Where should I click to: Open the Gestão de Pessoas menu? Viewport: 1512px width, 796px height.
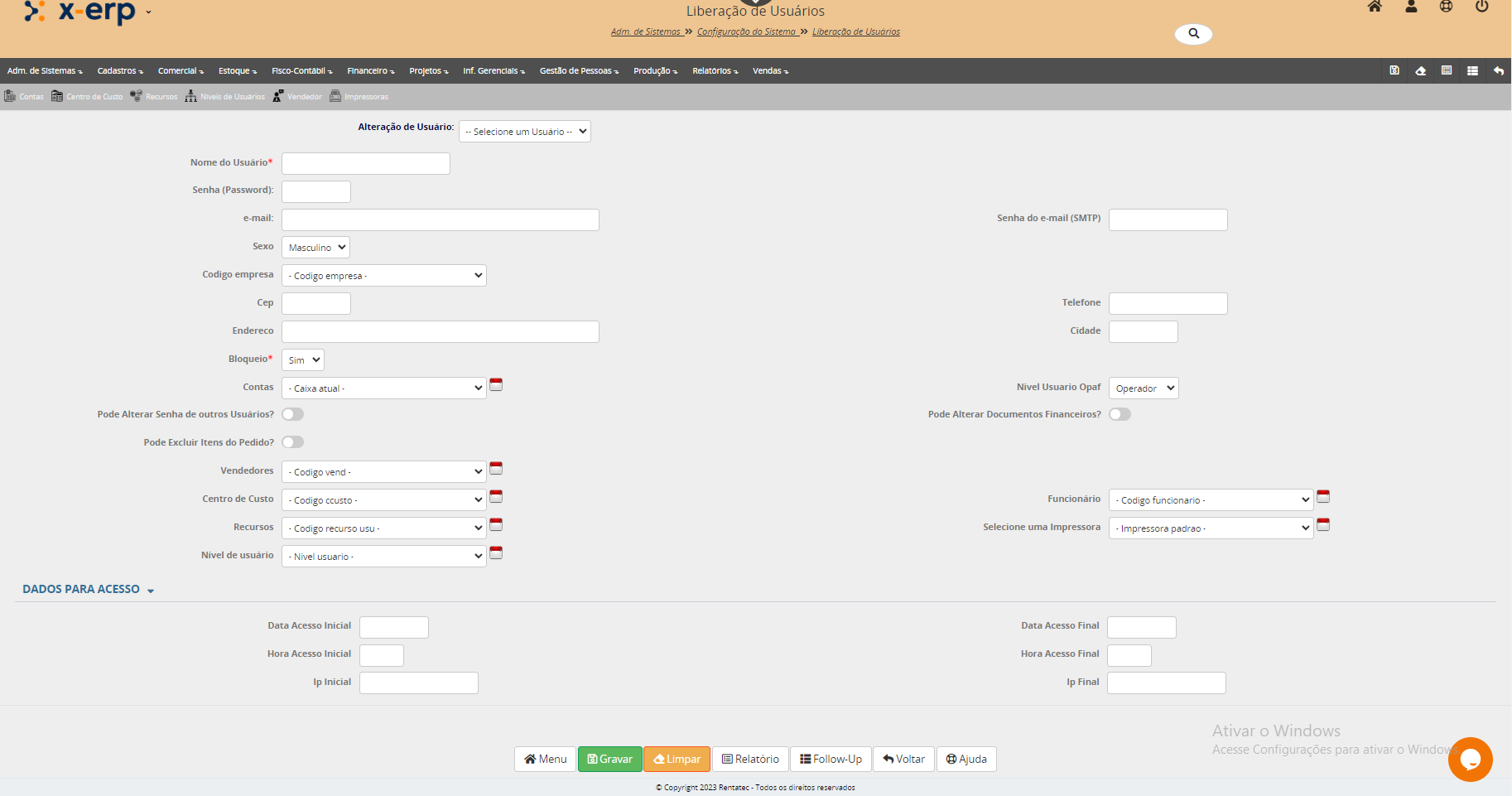(x=579, y=71)
